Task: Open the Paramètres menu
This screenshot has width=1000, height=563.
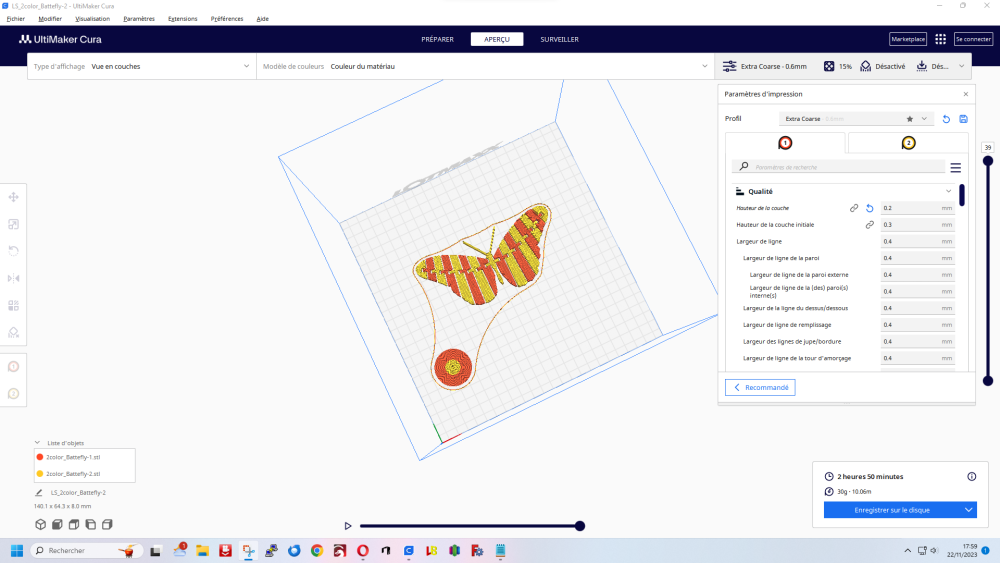Action: point(139,18)
